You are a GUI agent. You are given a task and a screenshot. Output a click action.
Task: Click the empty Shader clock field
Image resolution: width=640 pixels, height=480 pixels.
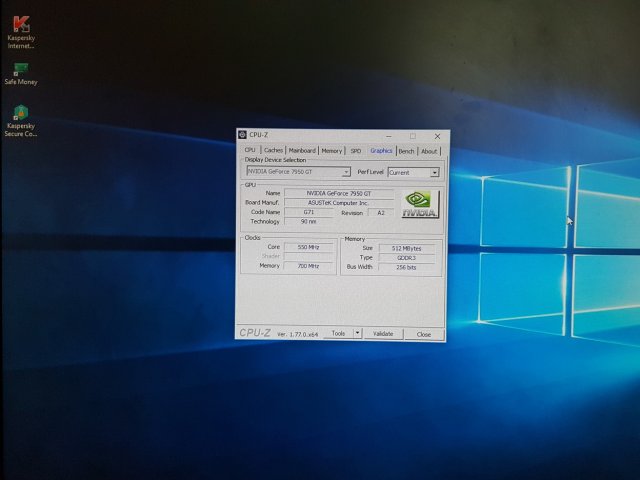point(309,256)
